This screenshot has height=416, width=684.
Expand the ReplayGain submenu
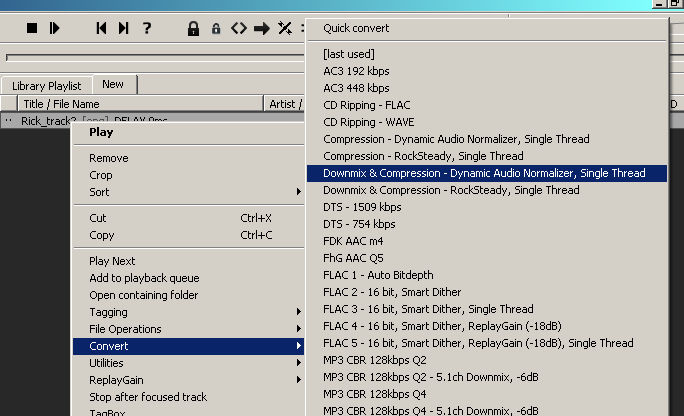pos(188,380)
